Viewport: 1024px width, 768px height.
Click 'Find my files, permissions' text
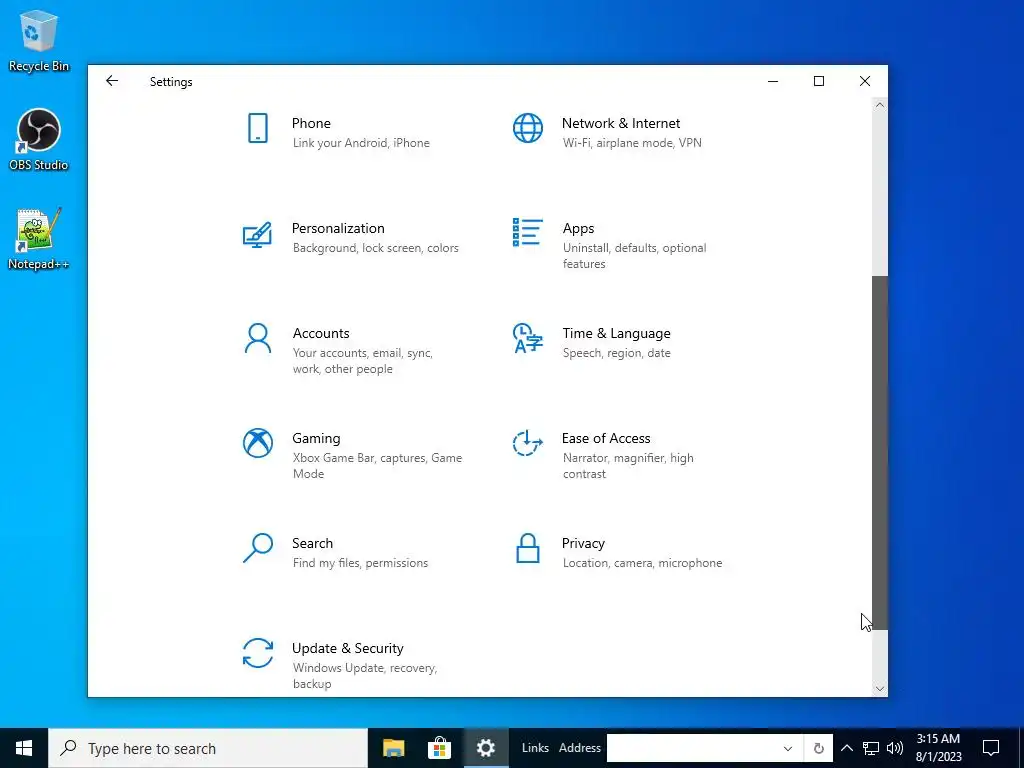[360, 563]
